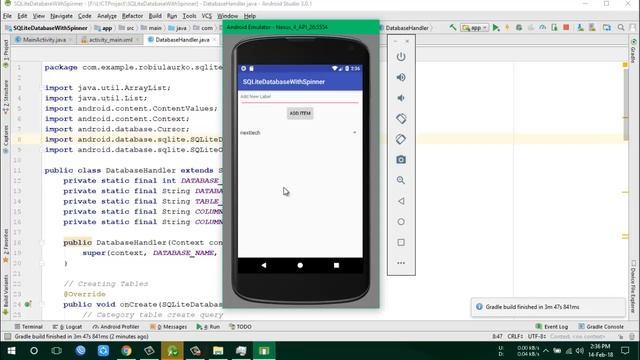
Task: Open the app run configuration dropdown
Action: [x=474, y=28]
